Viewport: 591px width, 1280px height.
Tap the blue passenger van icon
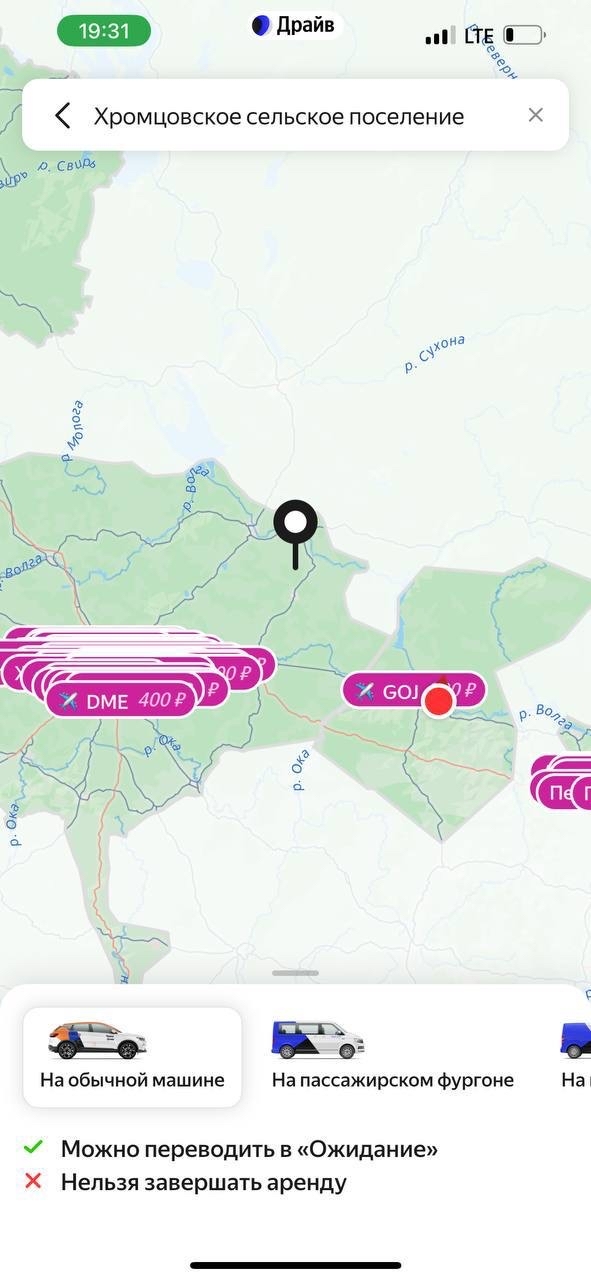318,1040
